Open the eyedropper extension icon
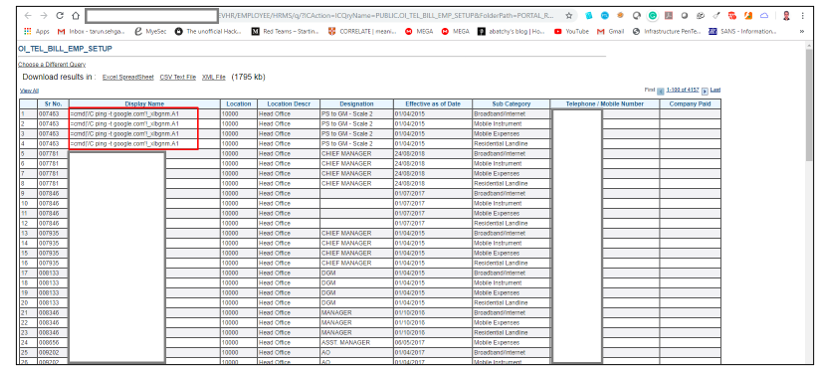Image resolution: width=822 pixels, height=371 pixels. tap(716, 16)
